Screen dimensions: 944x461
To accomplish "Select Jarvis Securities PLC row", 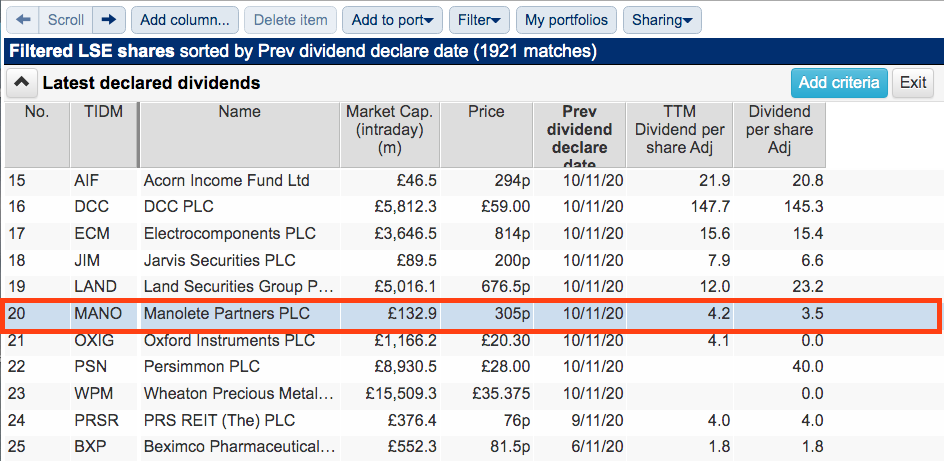I will click(x=471, y=260).
